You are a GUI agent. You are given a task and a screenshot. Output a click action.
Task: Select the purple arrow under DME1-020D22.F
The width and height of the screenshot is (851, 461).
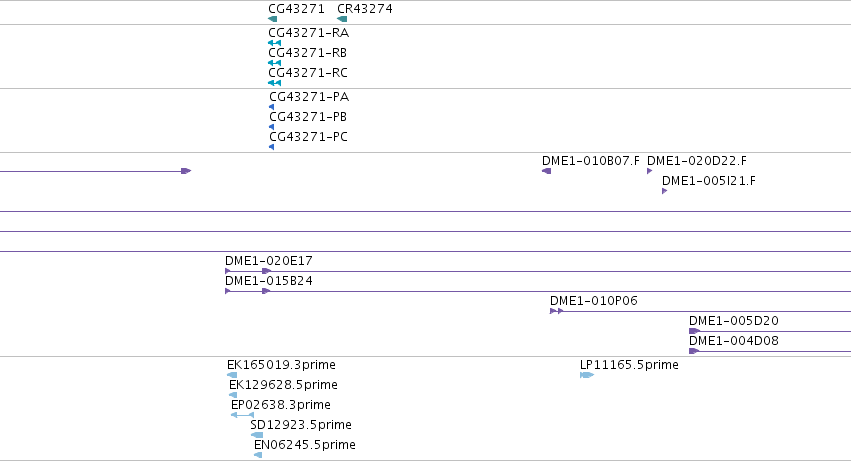click(650, 171)
